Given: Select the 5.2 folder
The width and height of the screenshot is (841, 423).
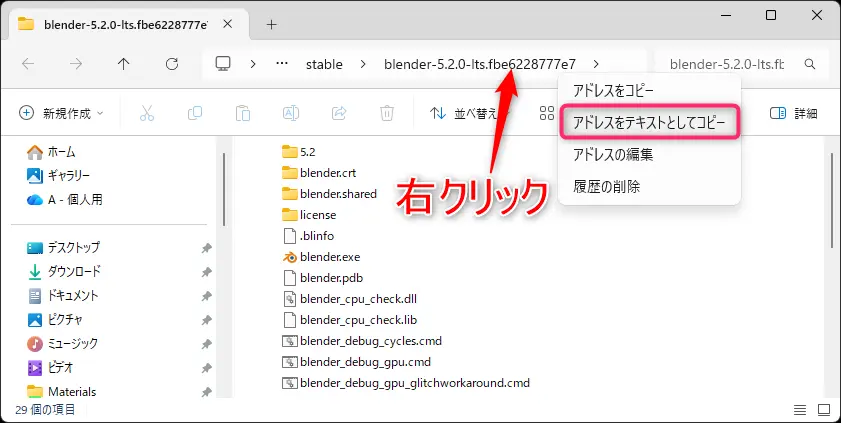Looking at the screenshot, I should pyautogui.click(x=299, y=152).
